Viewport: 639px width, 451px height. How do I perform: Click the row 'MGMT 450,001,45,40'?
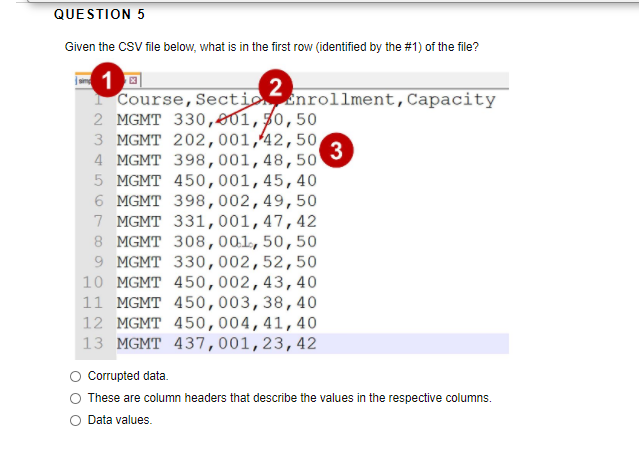pyautogui.click(x=217, y=180)
